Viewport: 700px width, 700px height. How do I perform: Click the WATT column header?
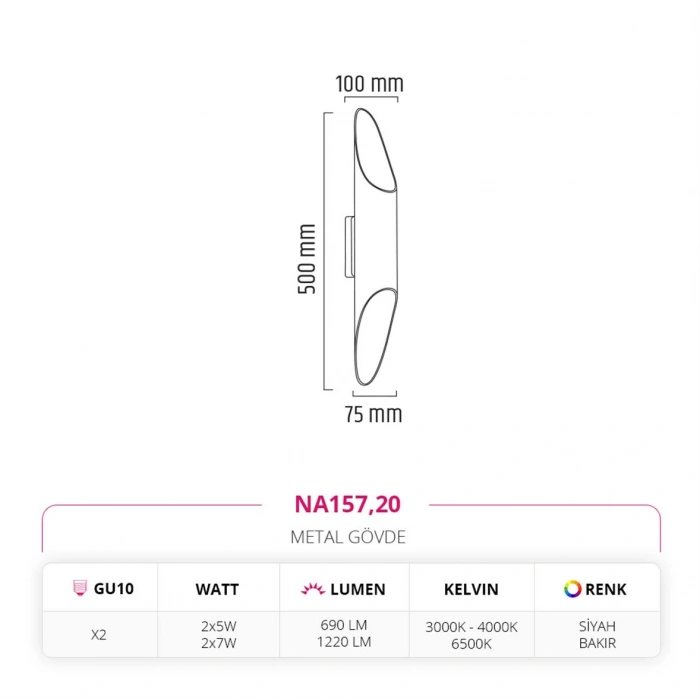(217, 589)
